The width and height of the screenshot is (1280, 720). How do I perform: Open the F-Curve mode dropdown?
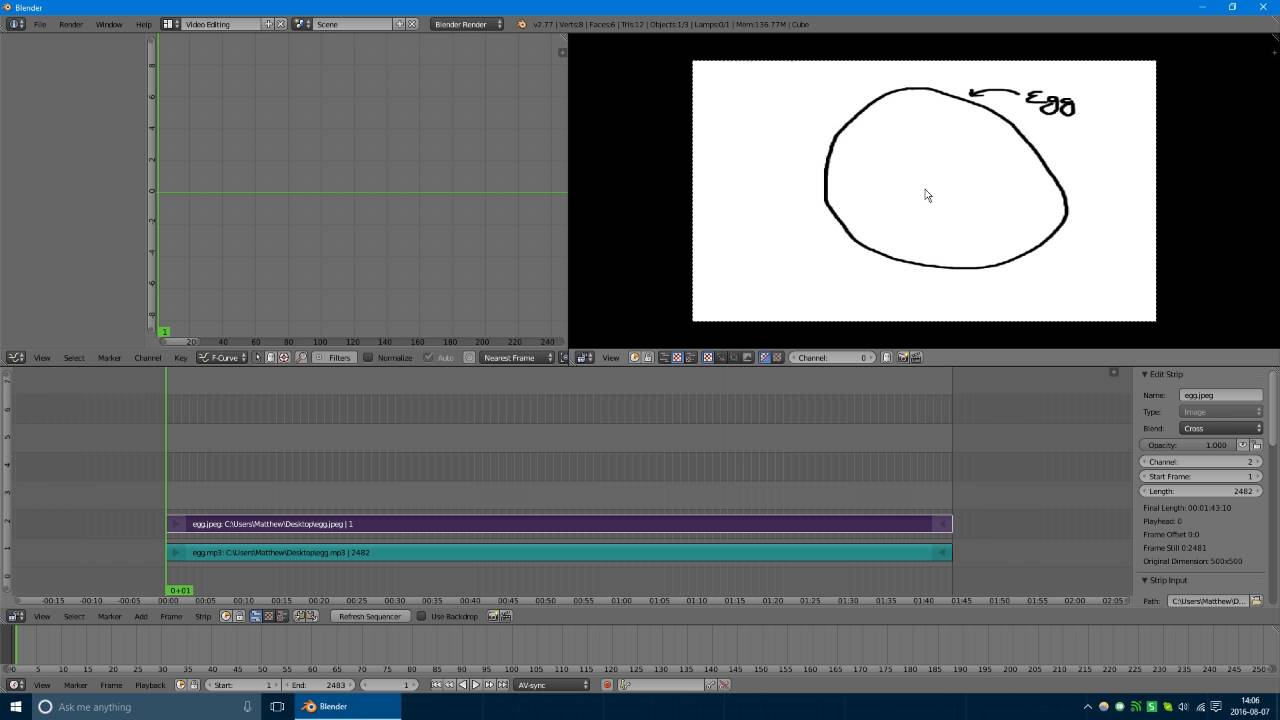[x=222, y=358]
